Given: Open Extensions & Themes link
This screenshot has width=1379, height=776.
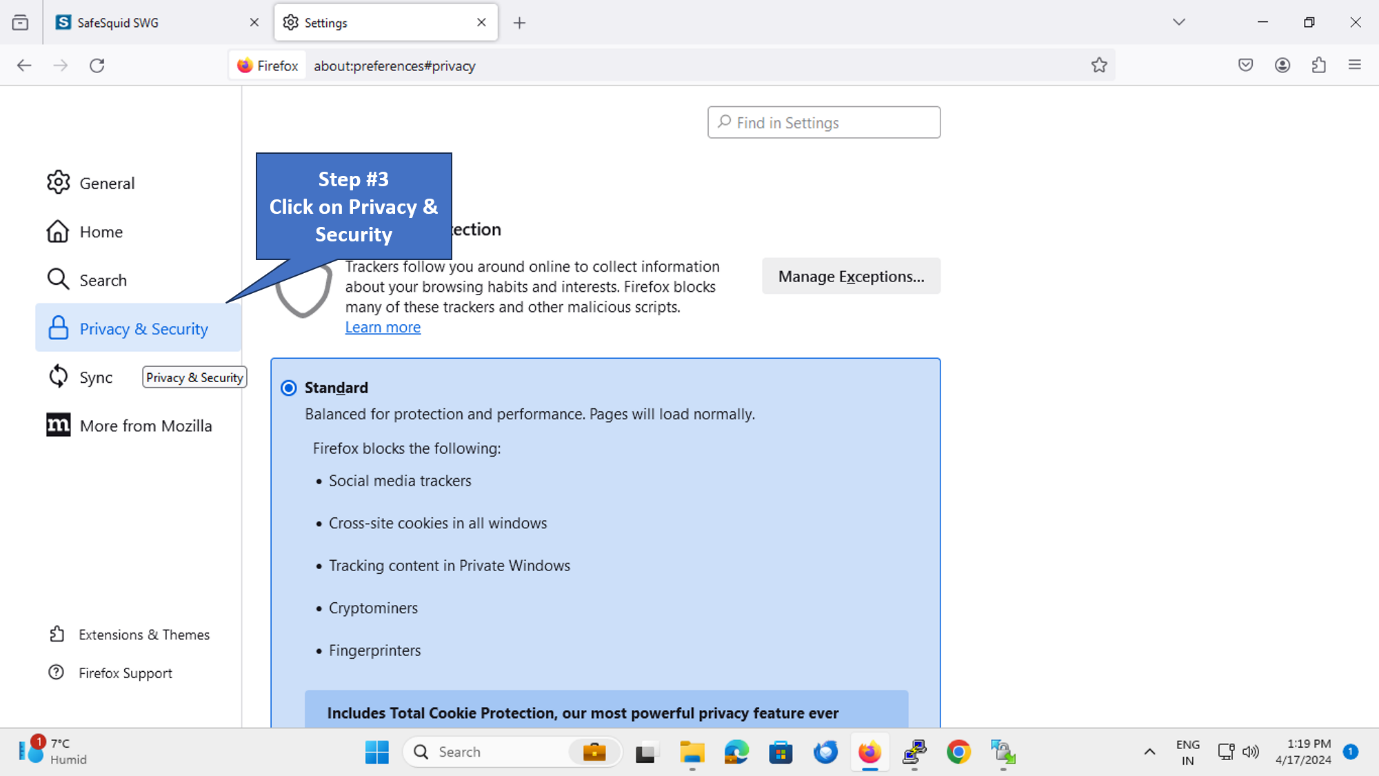Looking at the screenshot, I should [143, 635].
